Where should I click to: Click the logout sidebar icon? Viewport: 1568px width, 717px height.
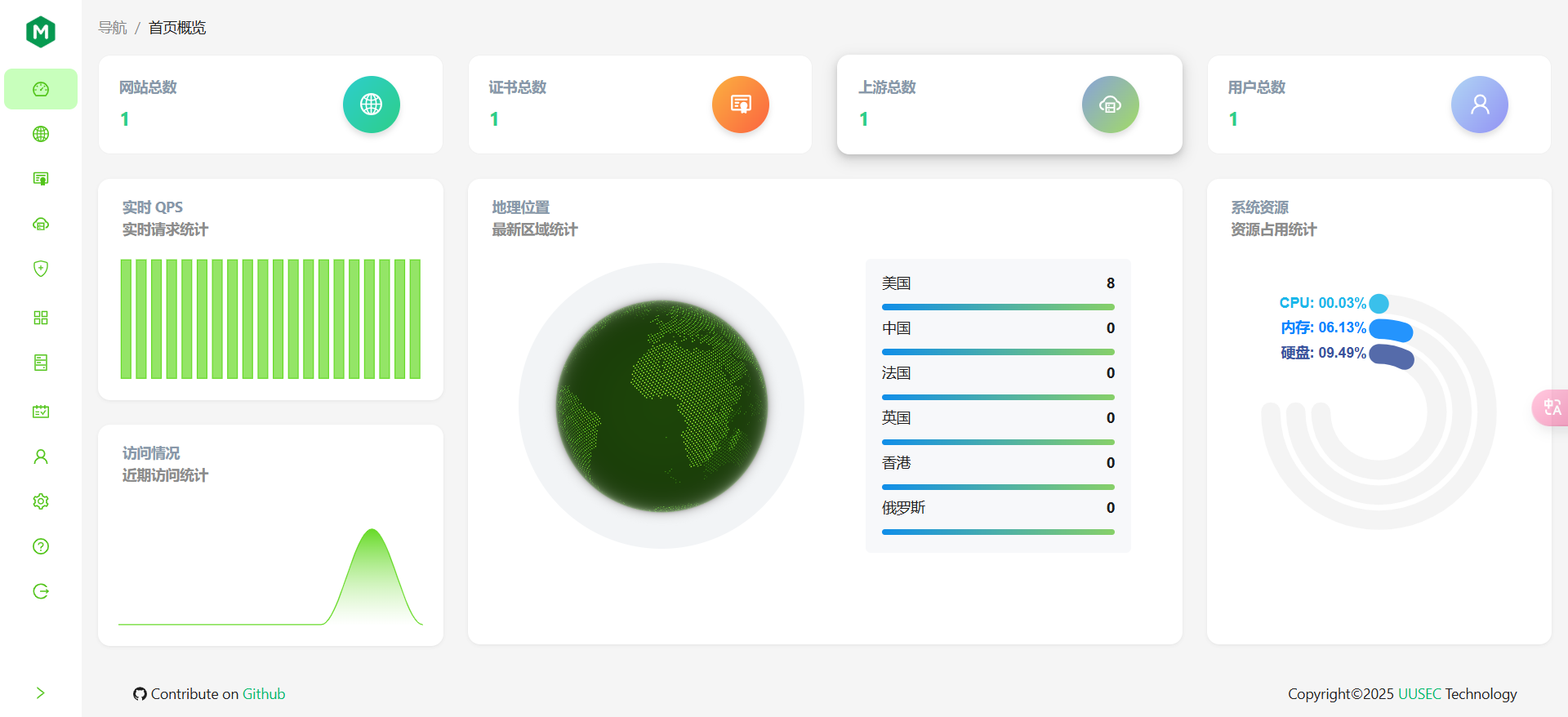click(41, 591)
